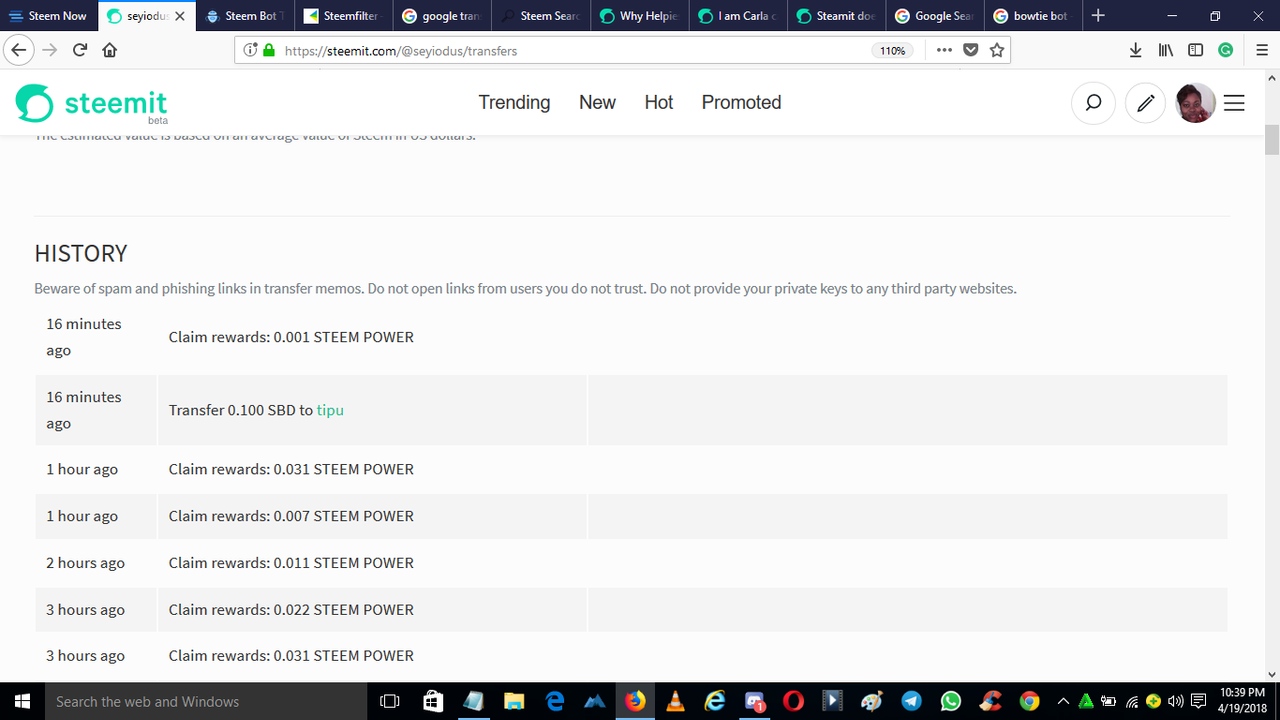
Task: Open the Firefox downloads panel
Action: (1136, 50)
